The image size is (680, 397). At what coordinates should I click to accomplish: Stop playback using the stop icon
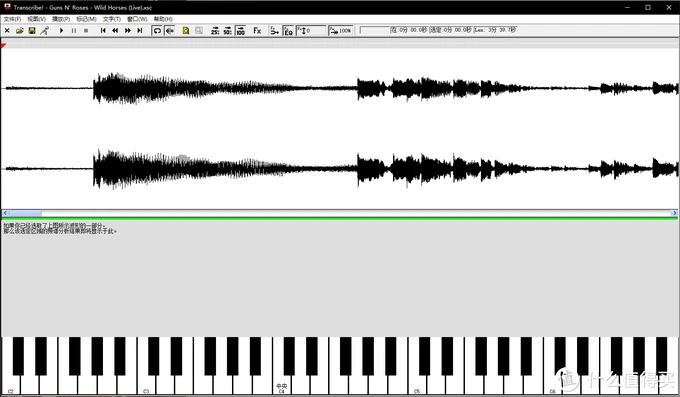coord(86,30)
